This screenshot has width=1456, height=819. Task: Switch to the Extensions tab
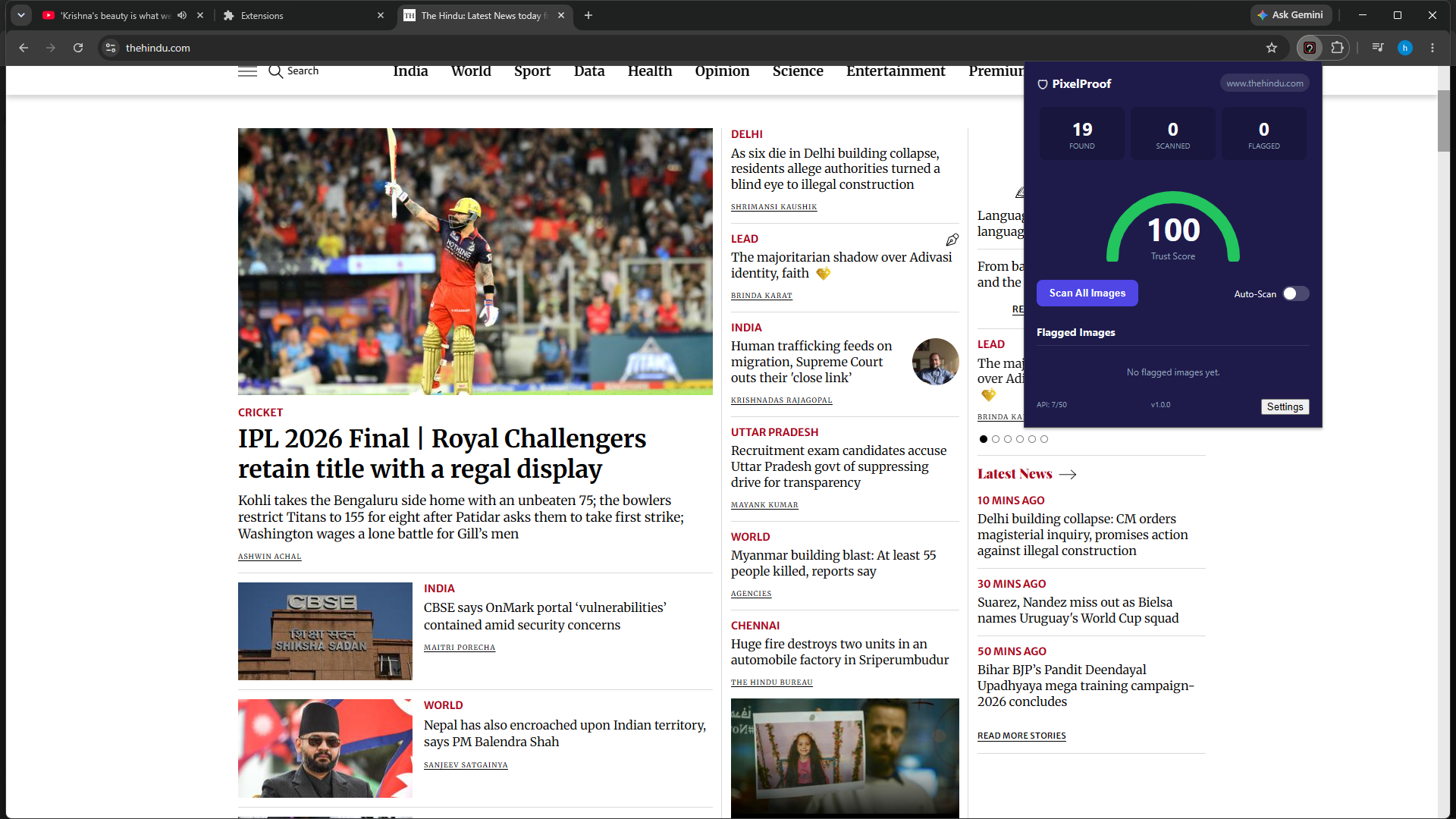coord(303,15)
